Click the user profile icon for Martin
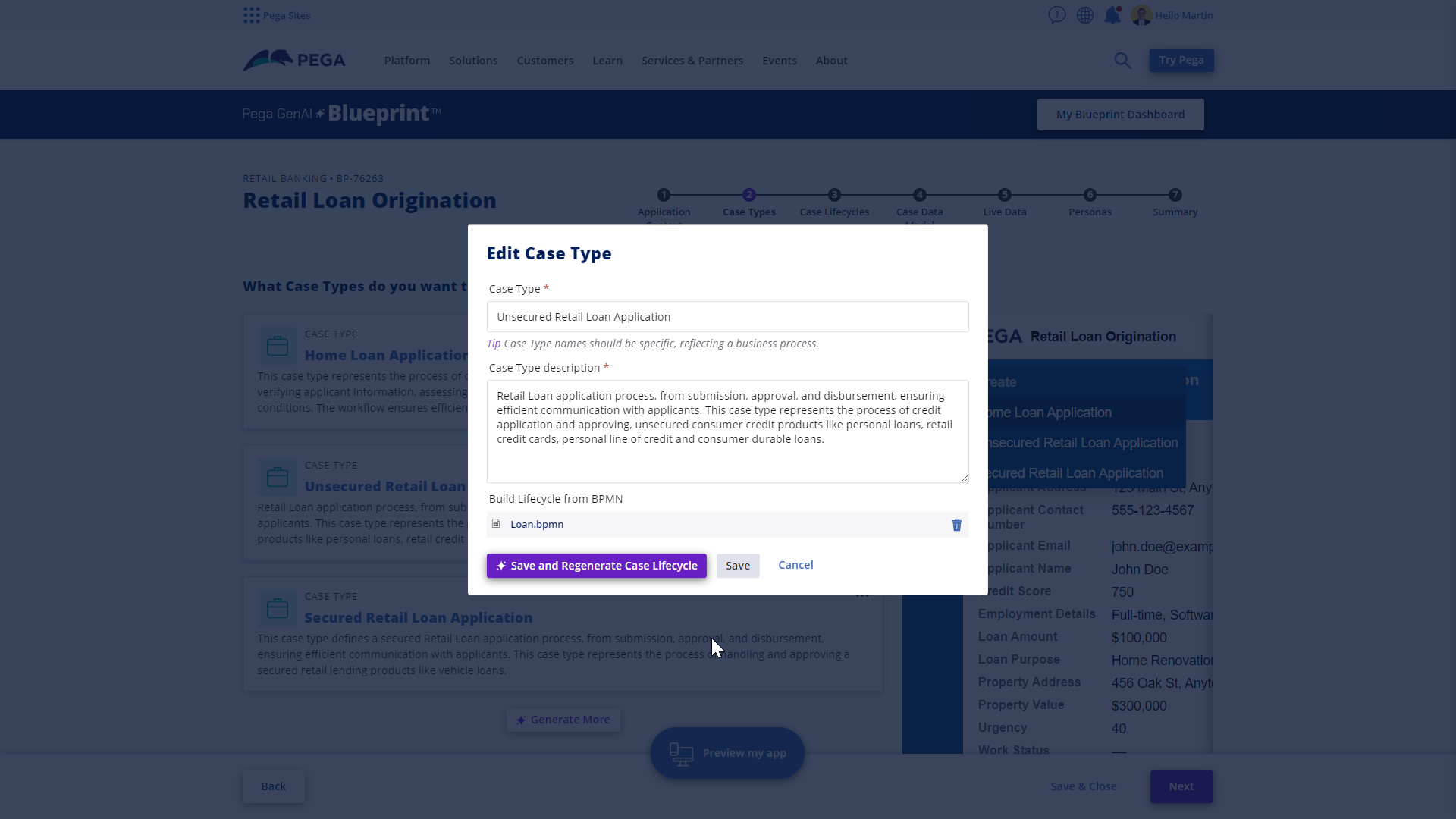 [x=1141, y=15]
